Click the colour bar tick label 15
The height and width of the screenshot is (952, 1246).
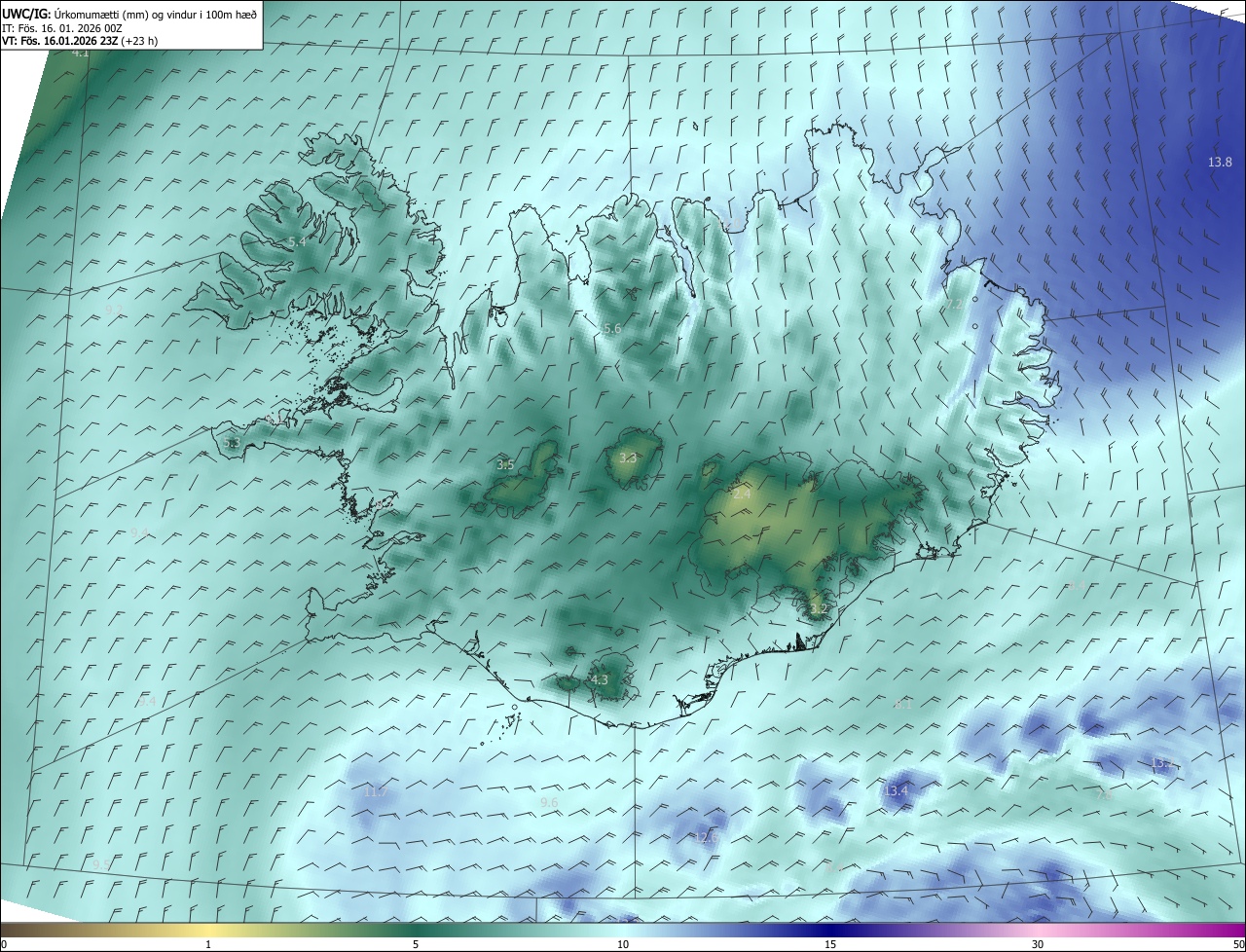(830, 944)
